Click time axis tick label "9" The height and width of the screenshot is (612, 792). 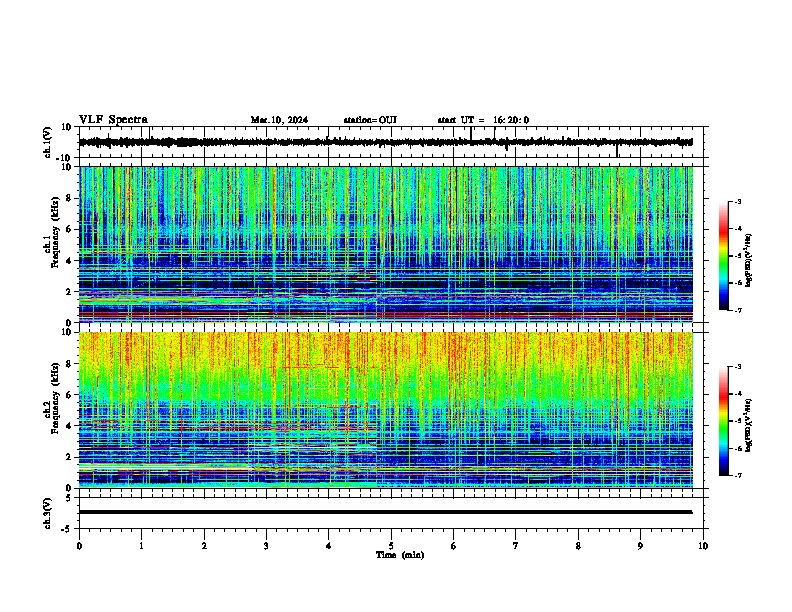(640, 546)
